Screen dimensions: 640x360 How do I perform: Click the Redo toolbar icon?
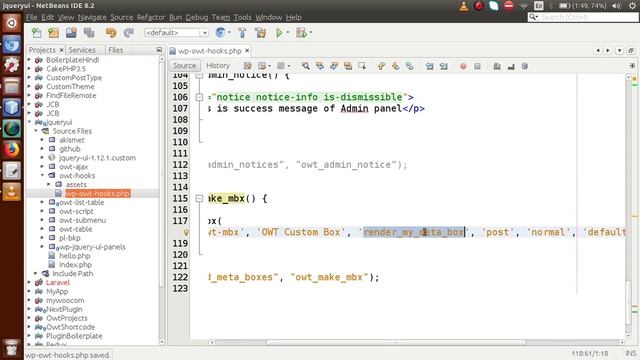(x=129, y=33)
